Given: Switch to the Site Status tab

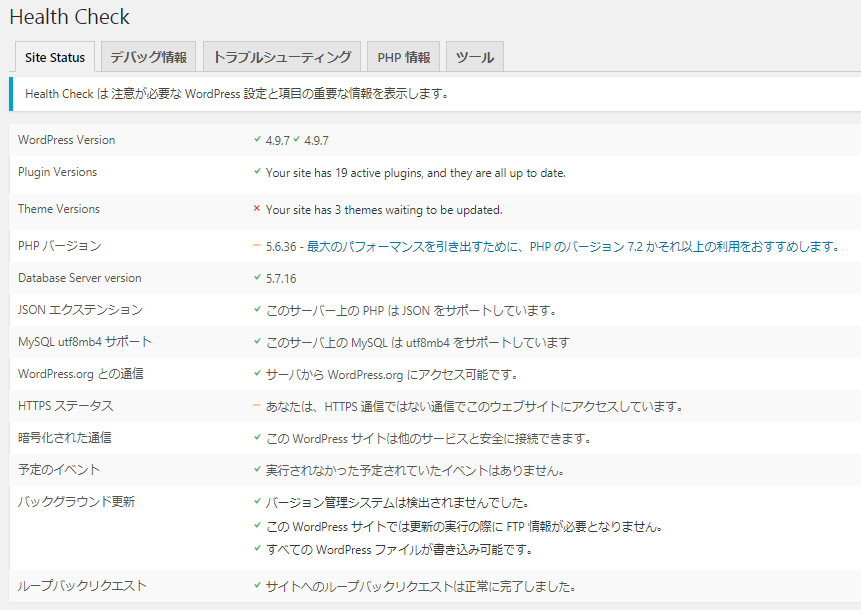Looking at the screenshot, I should (x=55, y=57).
